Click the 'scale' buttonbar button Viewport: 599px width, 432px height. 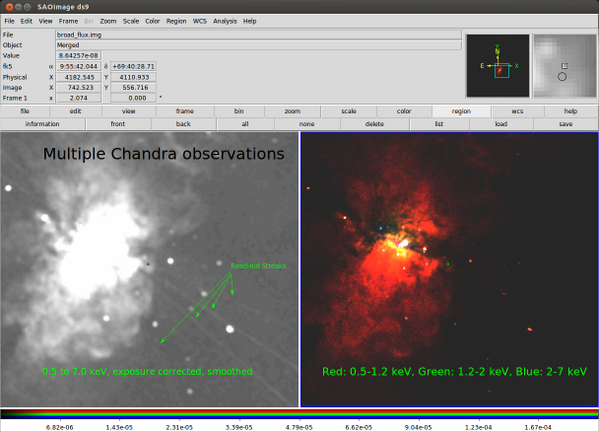point(349,111)
